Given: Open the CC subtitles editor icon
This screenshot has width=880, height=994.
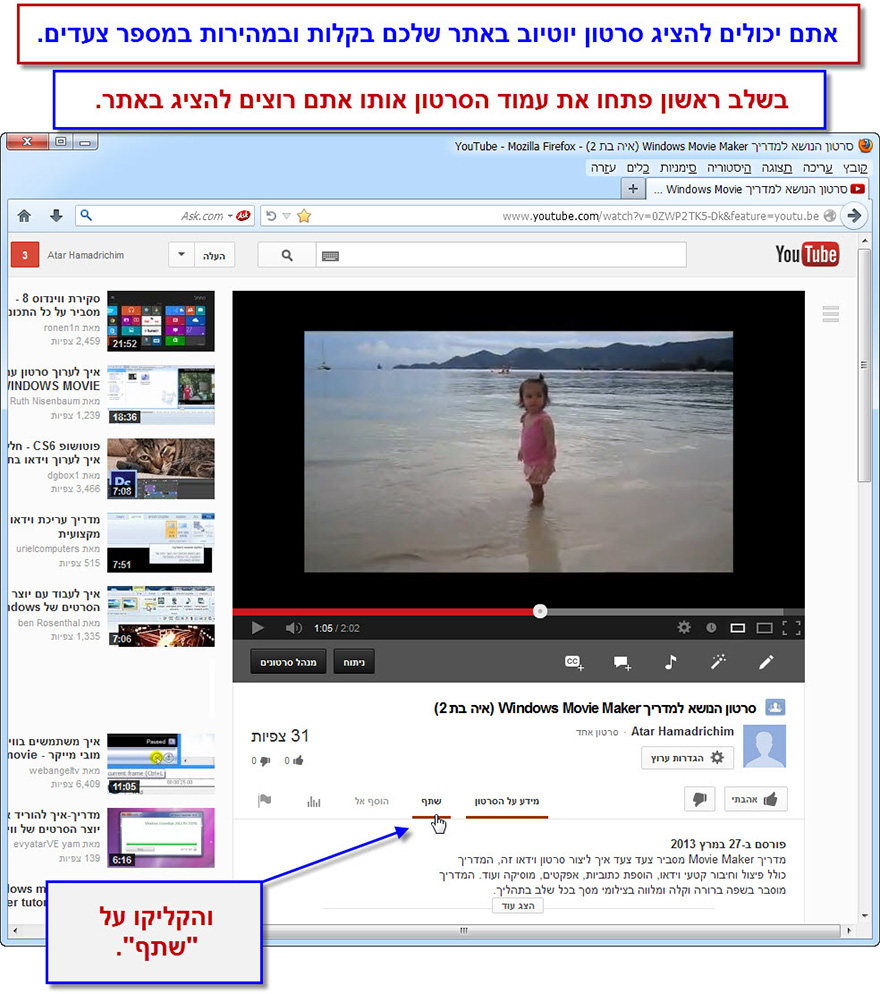Looking at the screenshot, I should (573, 662).
